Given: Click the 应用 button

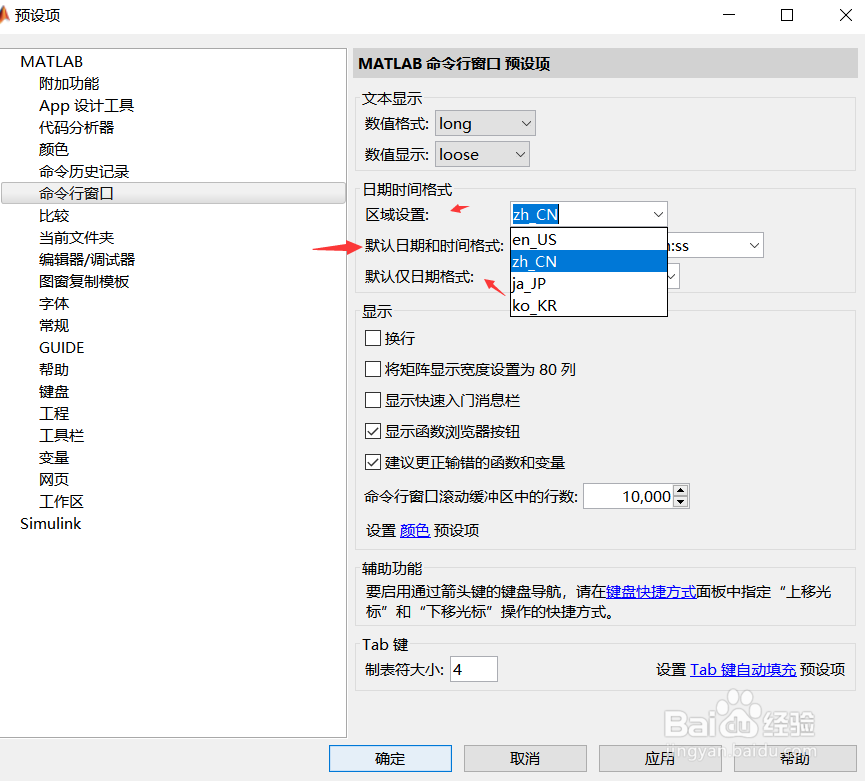Looking at the screenshot, I should pyautogui.click(x=660, y=758).
